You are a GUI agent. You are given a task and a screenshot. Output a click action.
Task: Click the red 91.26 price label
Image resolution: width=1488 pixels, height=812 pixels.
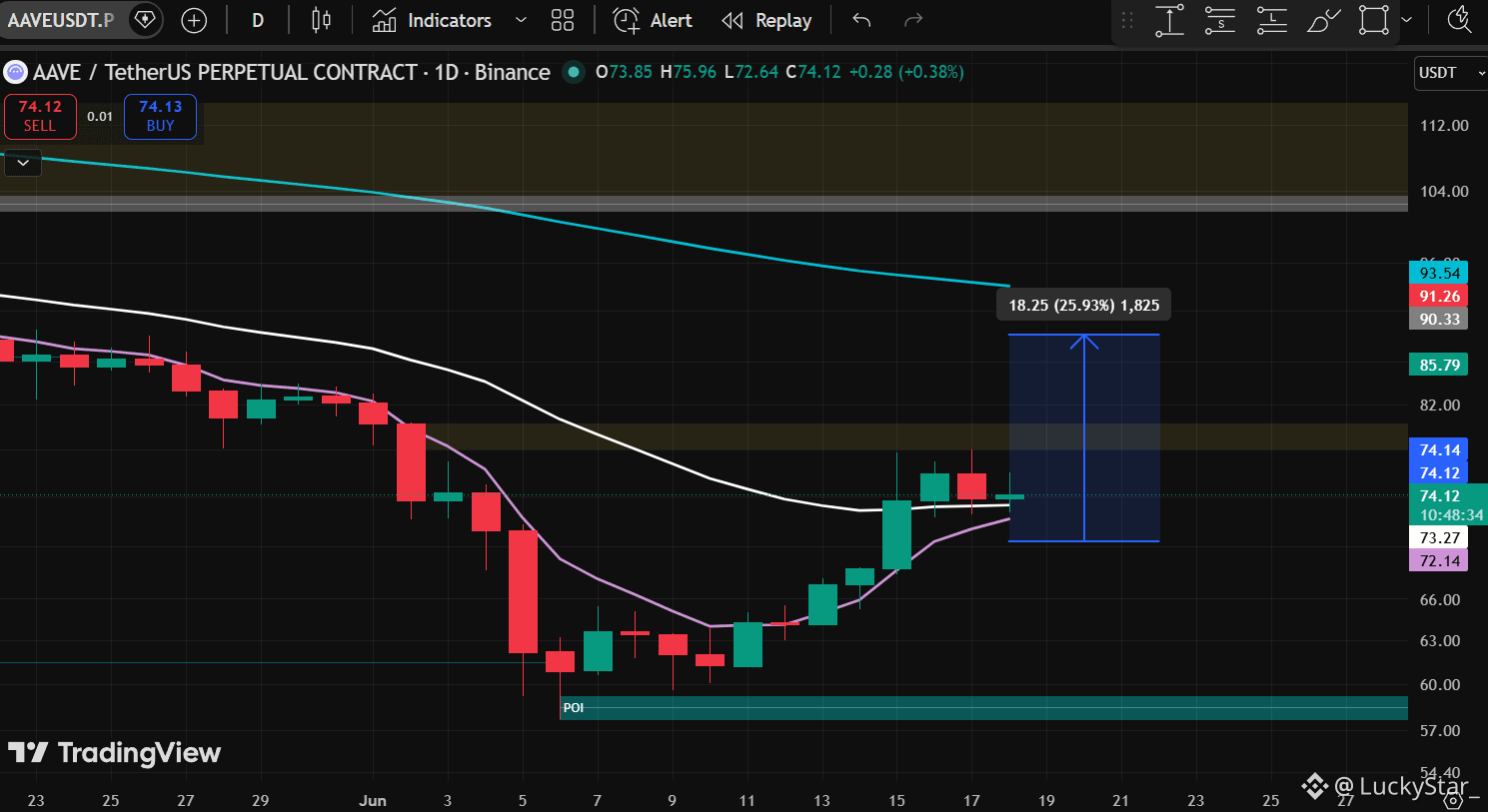(x=1439, y=297)
